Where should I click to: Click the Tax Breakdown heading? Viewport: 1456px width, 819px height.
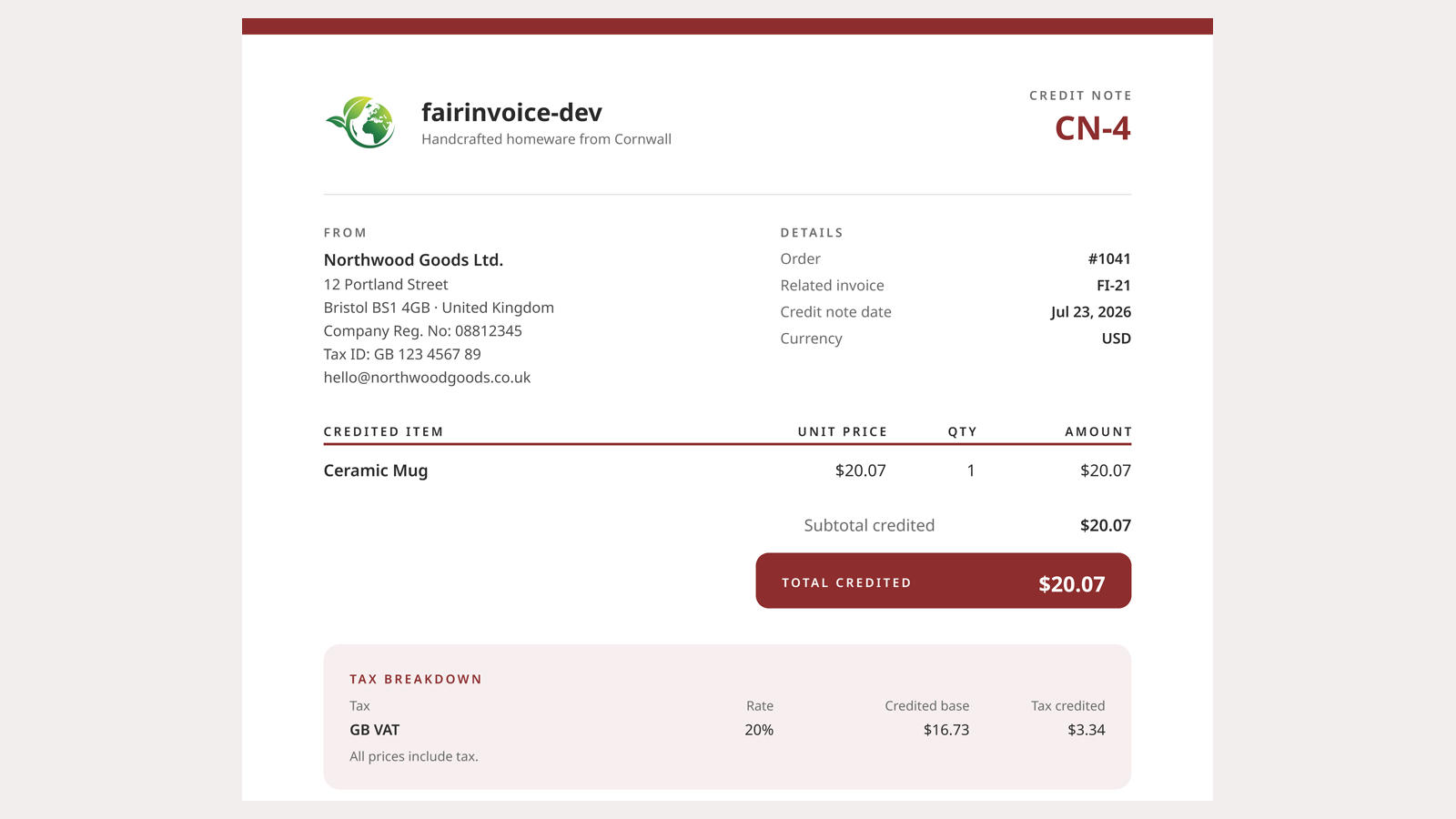[416, 679]
